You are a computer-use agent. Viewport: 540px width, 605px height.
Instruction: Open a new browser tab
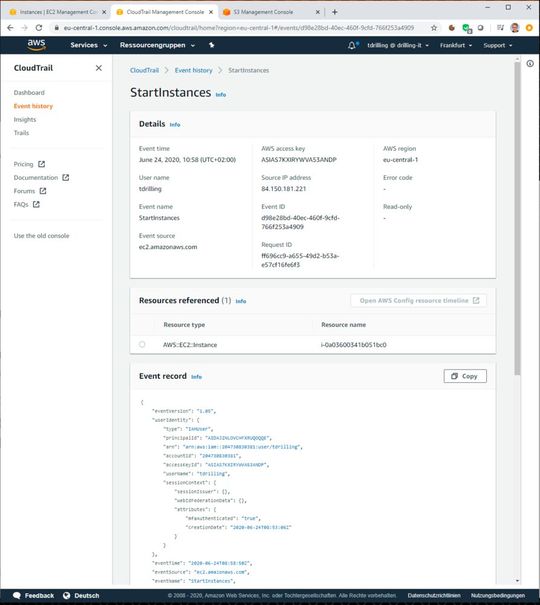click(334, 12)
